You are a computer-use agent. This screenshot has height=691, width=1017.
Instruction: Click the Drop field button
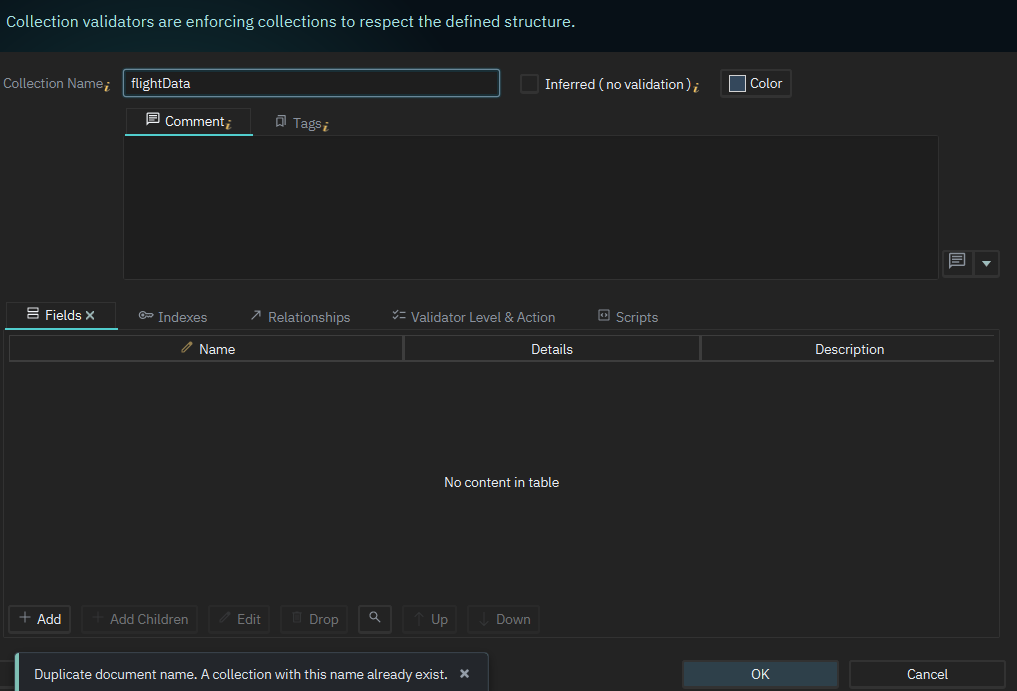click(x=315, y=619)
